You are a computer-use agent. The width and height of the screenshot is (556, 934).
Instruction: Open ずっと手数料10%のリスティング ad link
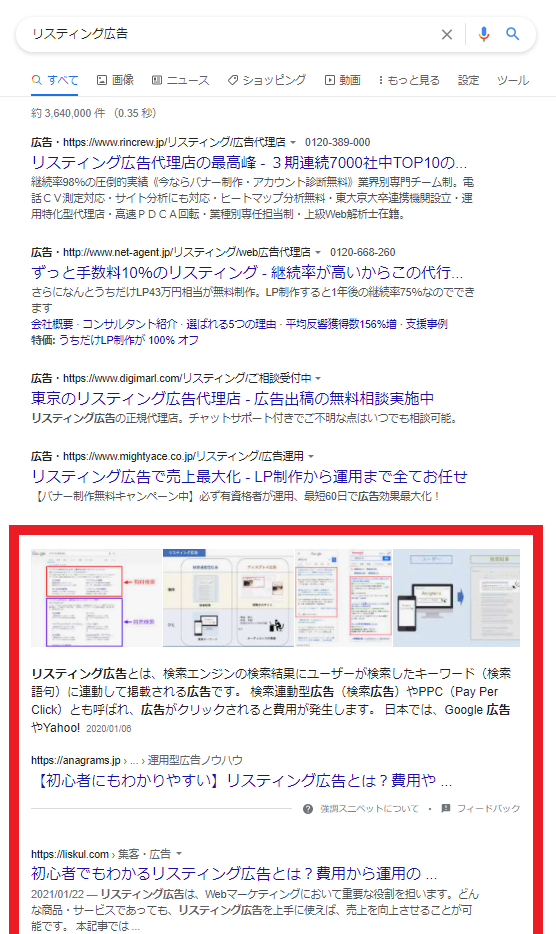[247, 272]
